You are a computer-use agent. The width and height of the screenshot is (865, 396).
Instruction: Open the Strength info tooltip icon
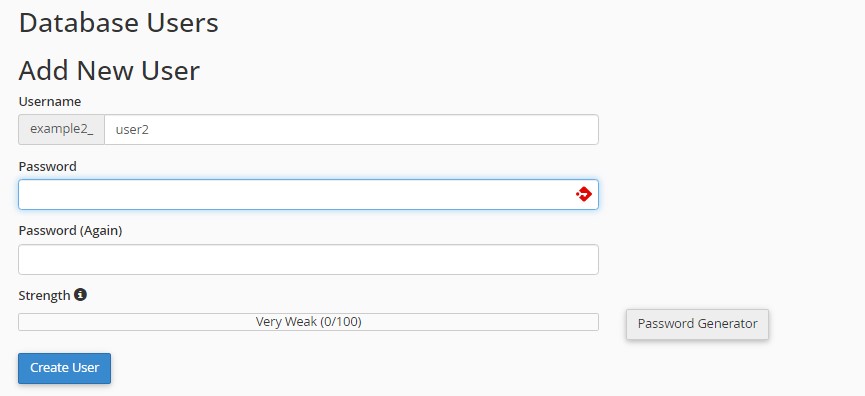tap(81, 295)
